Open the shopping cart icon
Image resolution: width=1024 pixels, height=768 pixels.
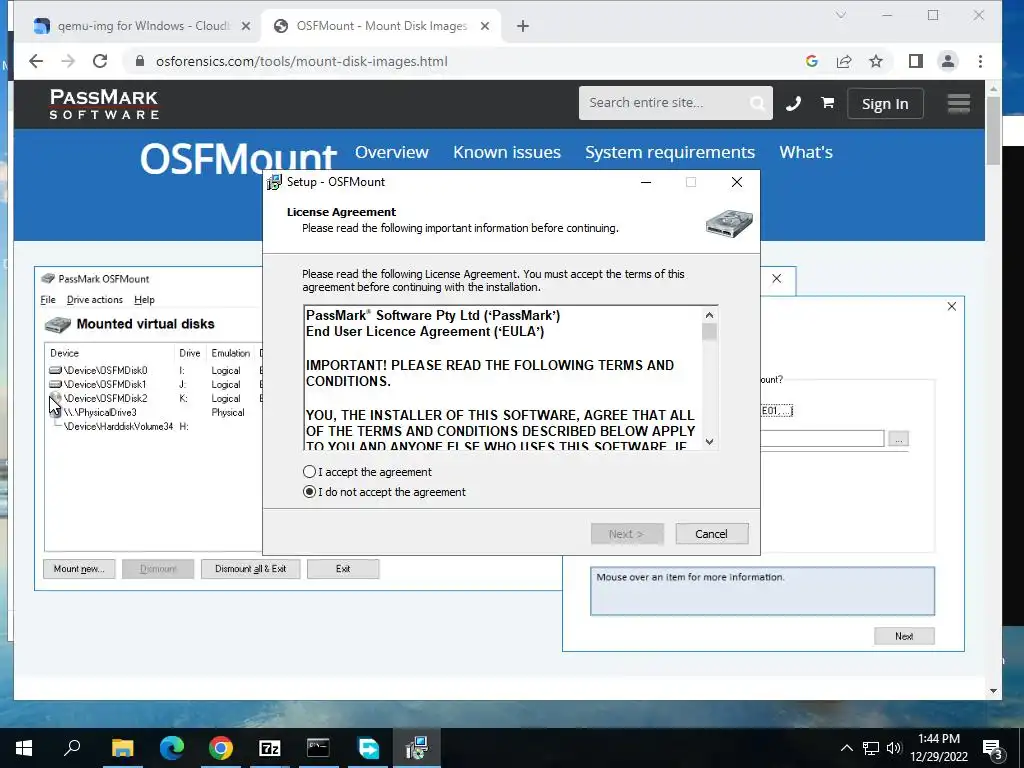point(827,103)
